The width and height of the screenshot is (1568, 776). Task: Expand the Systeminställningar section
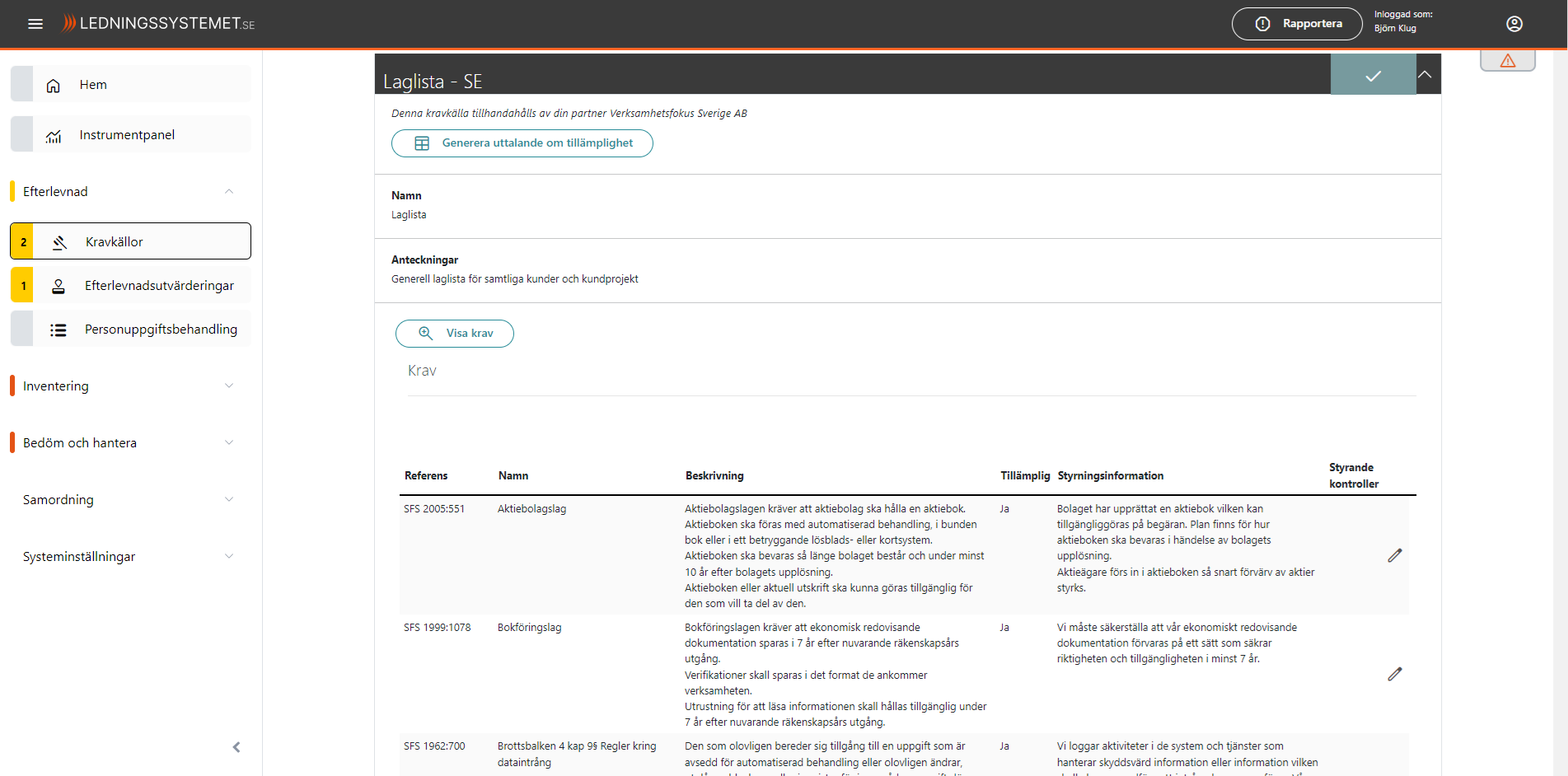tap(229, 557)
